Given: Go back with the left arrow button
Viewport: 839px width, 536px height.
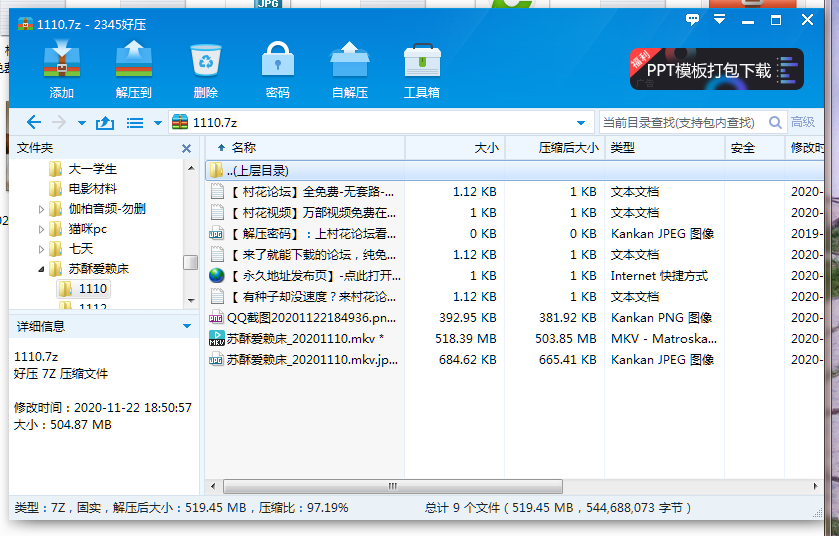Looking at the screenshot, I should [x=34, y=122].
